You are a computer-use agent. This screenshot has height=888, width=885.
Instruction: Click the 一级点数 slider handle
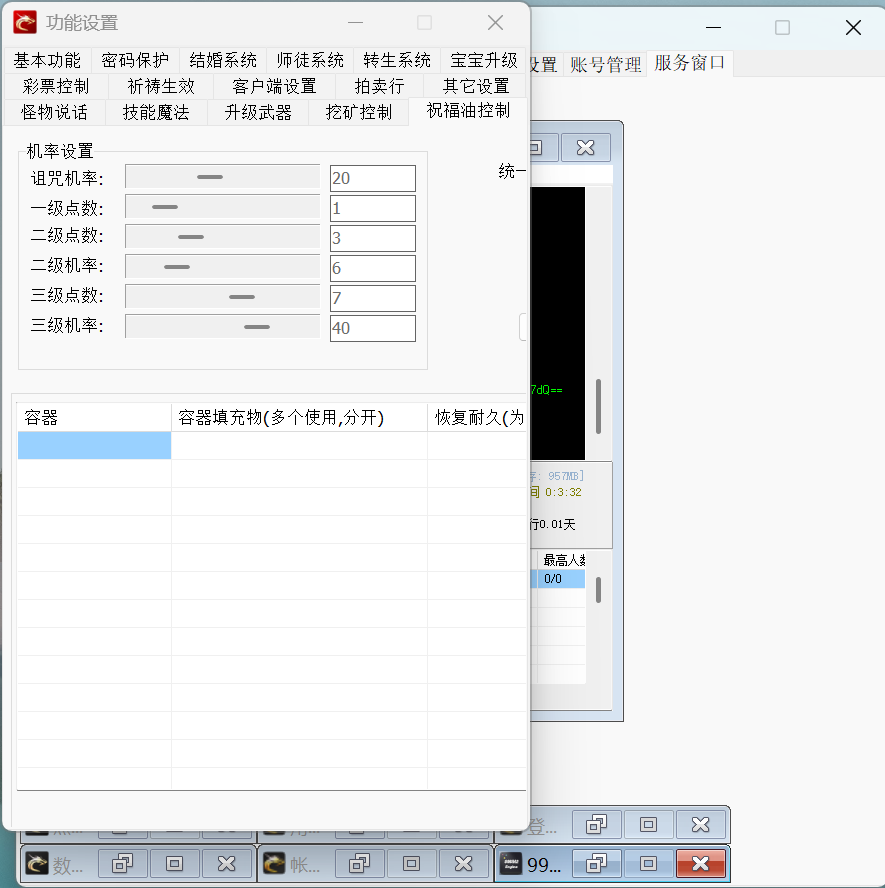point(165,207)
